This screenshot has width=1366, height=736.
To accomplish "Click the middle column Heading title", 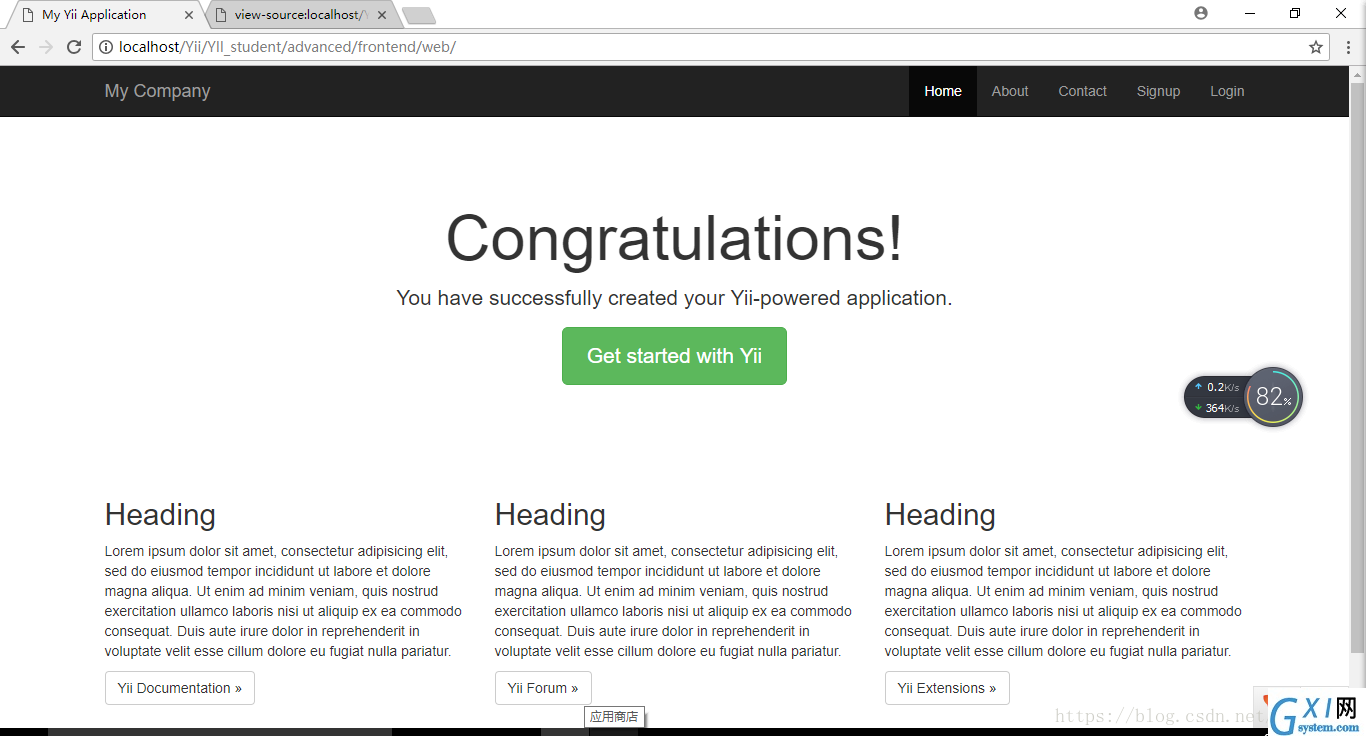I will 550,515.
